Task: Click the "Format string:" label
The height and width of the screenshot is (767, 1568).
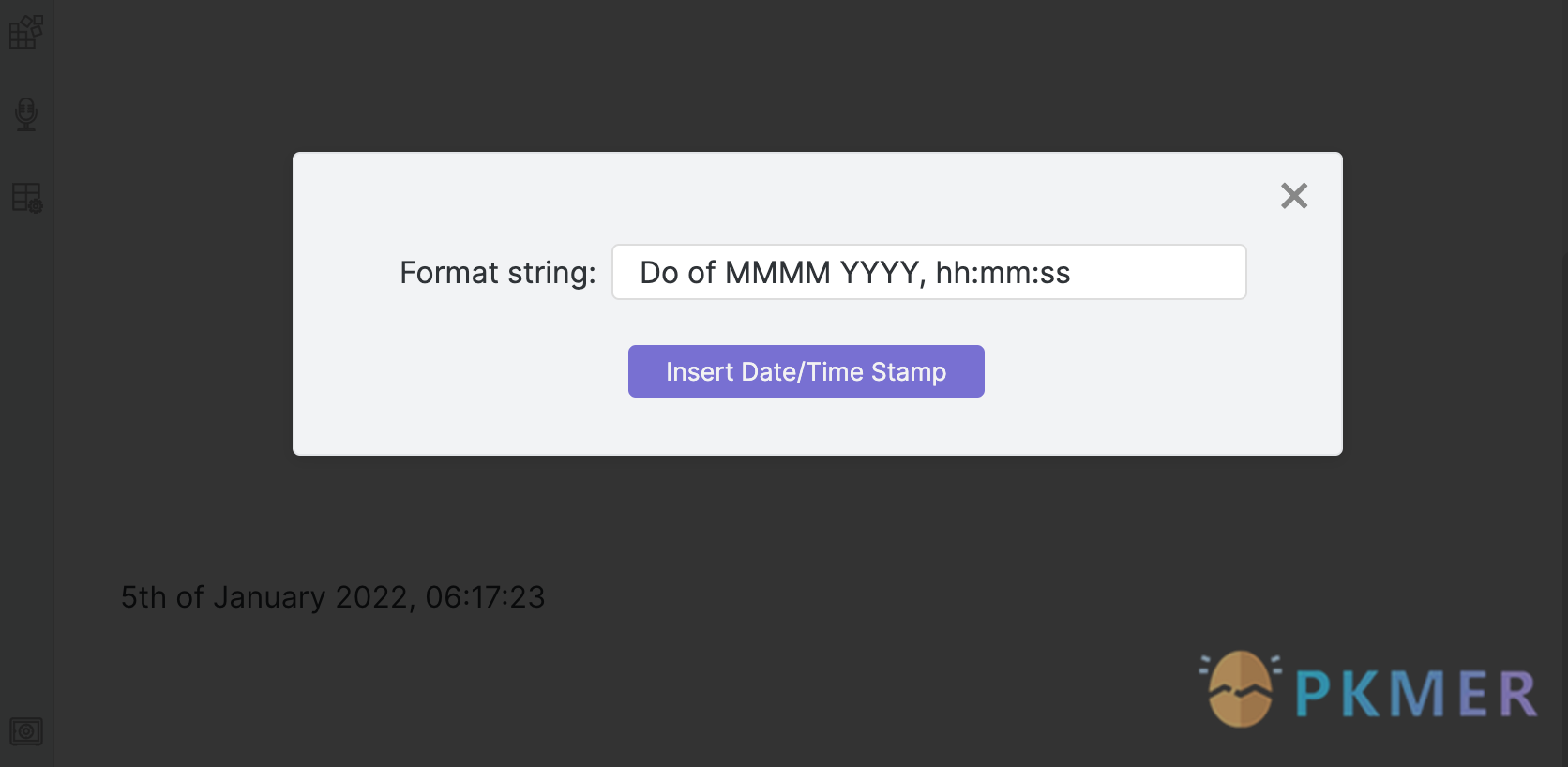Action: point(497,273)
